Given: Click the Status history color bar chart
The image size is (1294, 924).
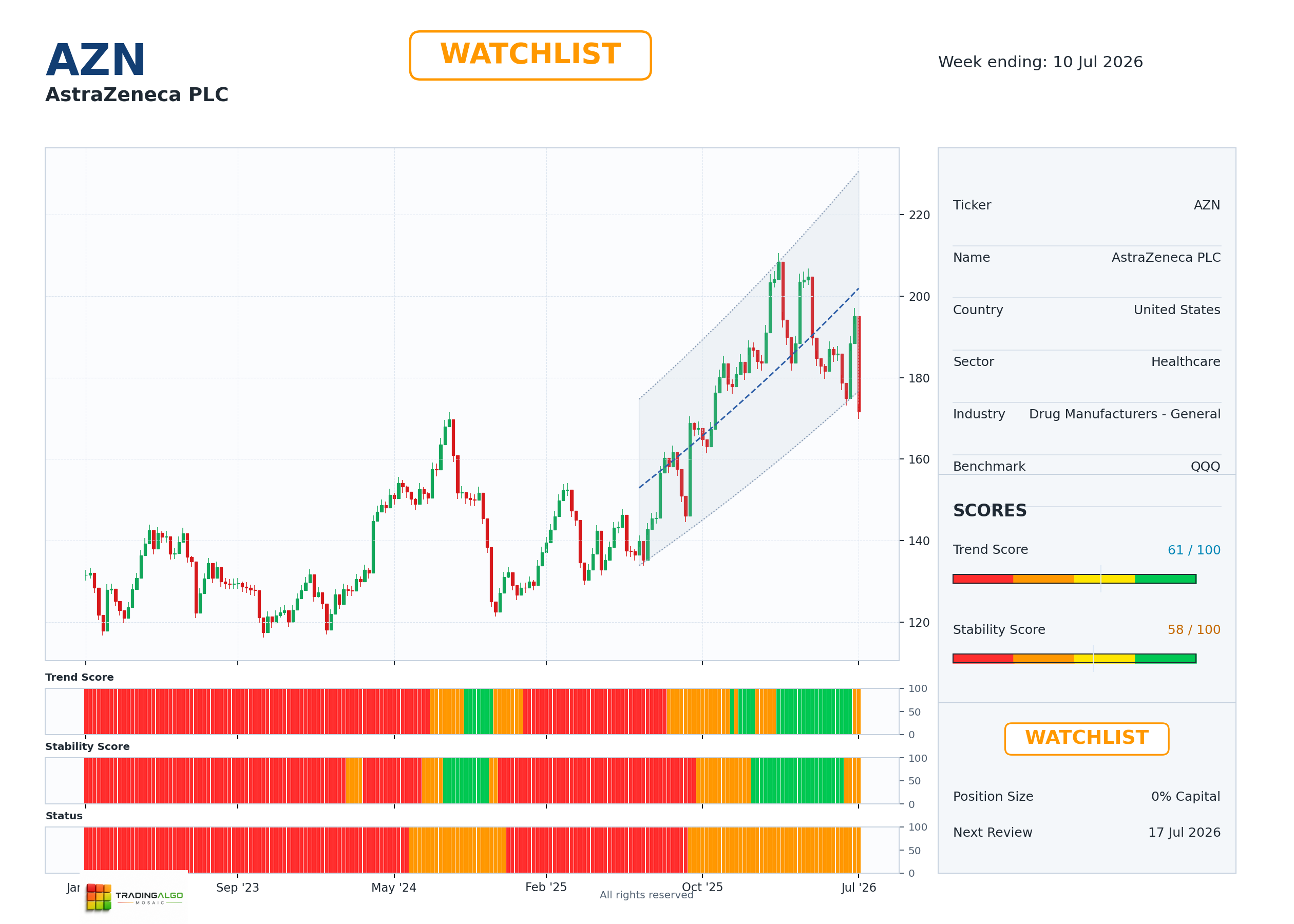Looking at the screenshot, I should pyautogui.click(x=472, y=850).
